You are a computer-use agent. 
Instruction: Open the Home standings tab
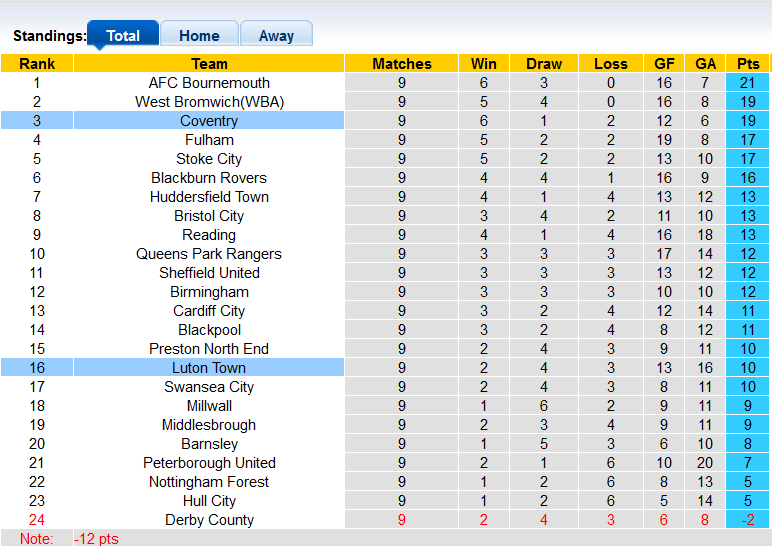tap(199, 35)
